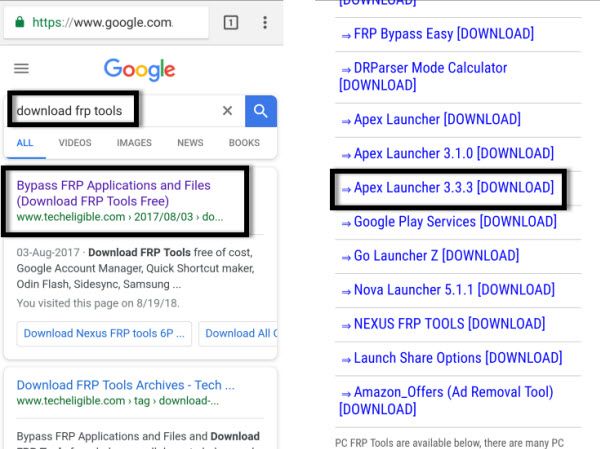600x449 pixels.
Task: Open the hamburger menu beside Google logo
Action: [x=21, y=69]
